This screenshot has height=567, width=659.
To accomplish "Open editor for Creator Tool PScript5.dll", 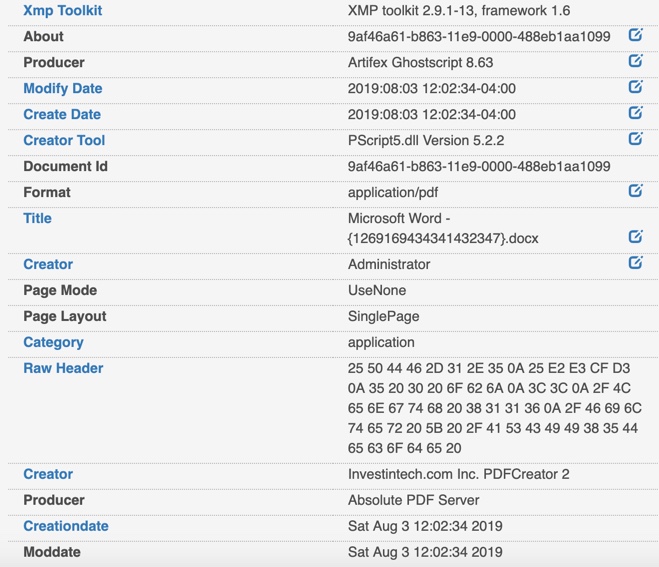I will 635,139.
